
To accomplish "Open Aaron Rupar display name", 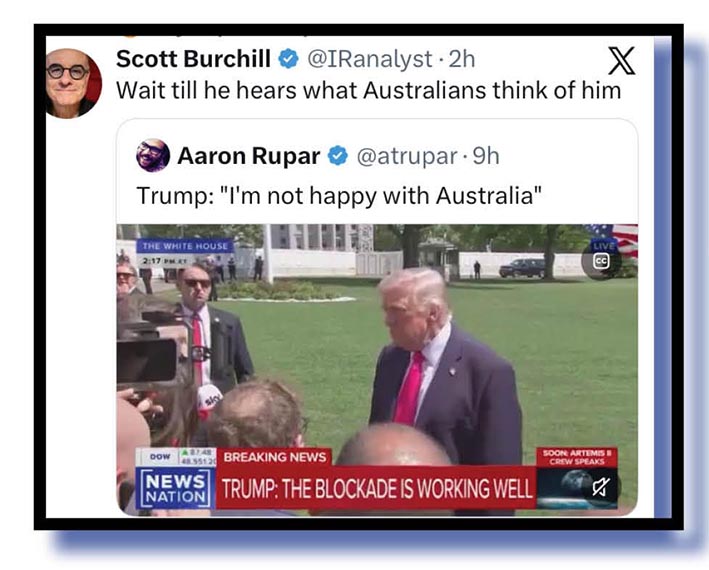I will 249,156.
